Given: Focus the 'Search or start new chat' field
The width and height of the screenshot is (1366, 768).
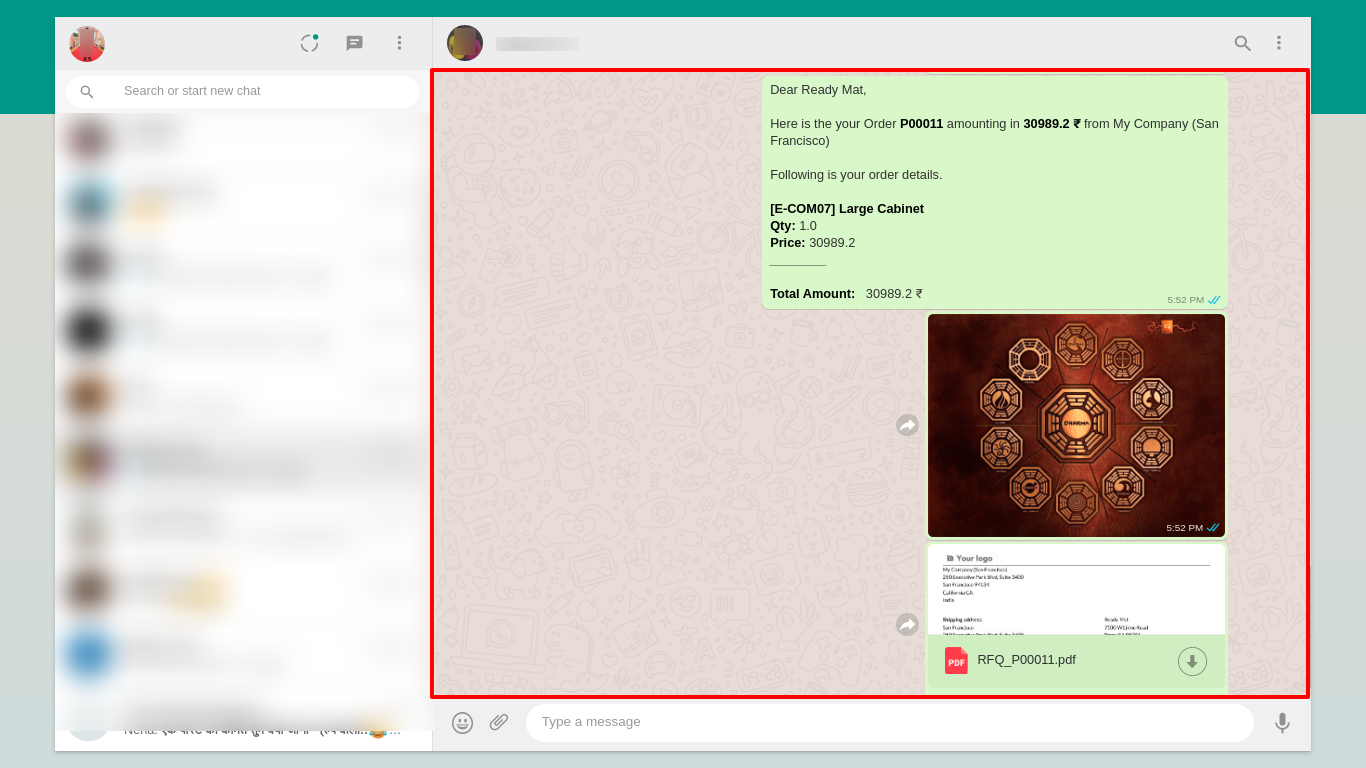Looking at the screenshot, I should click(x=242, y=92).
